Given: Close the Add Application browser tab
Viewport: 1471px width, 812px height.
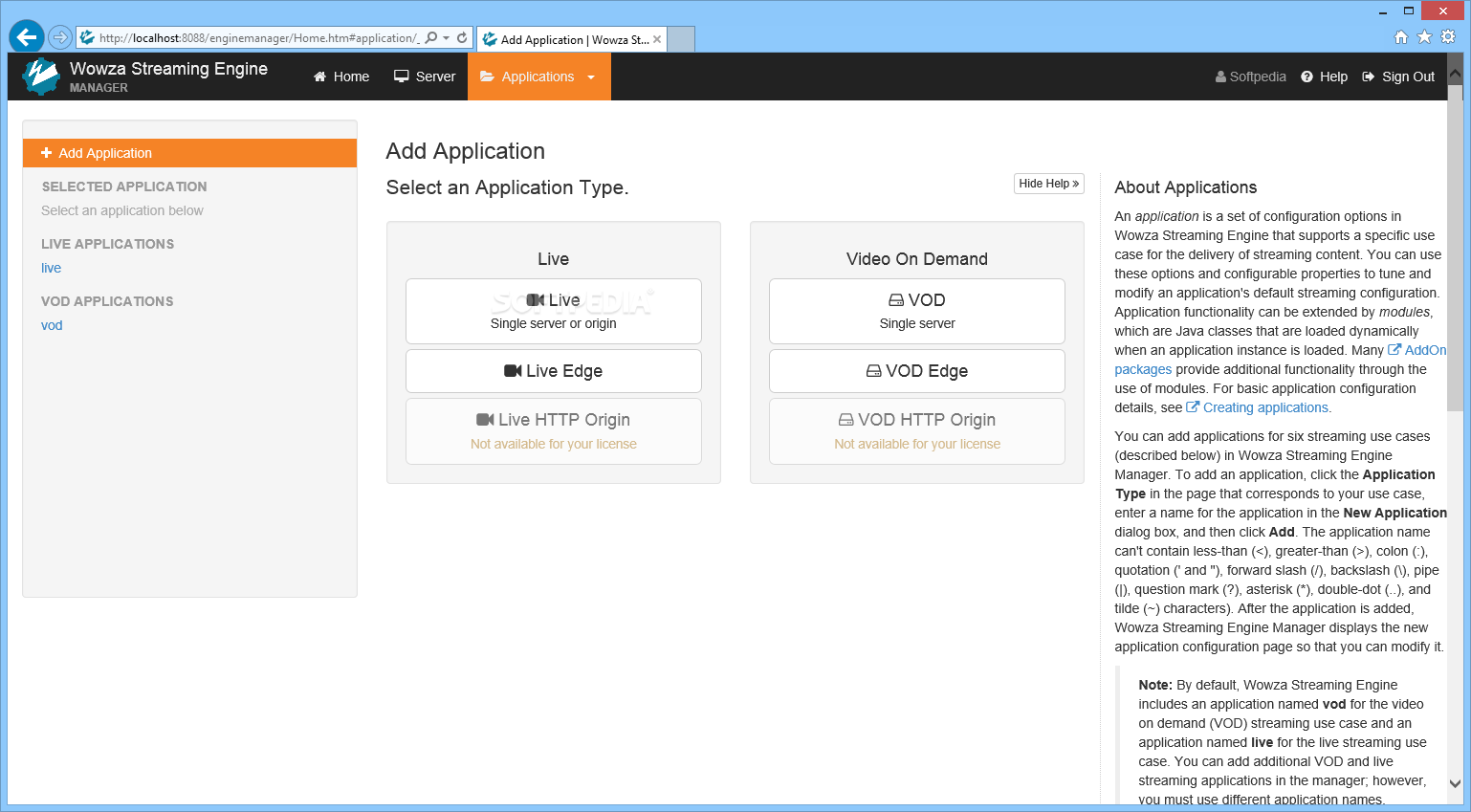Looking at the screenshot, I should click(657, 39).
